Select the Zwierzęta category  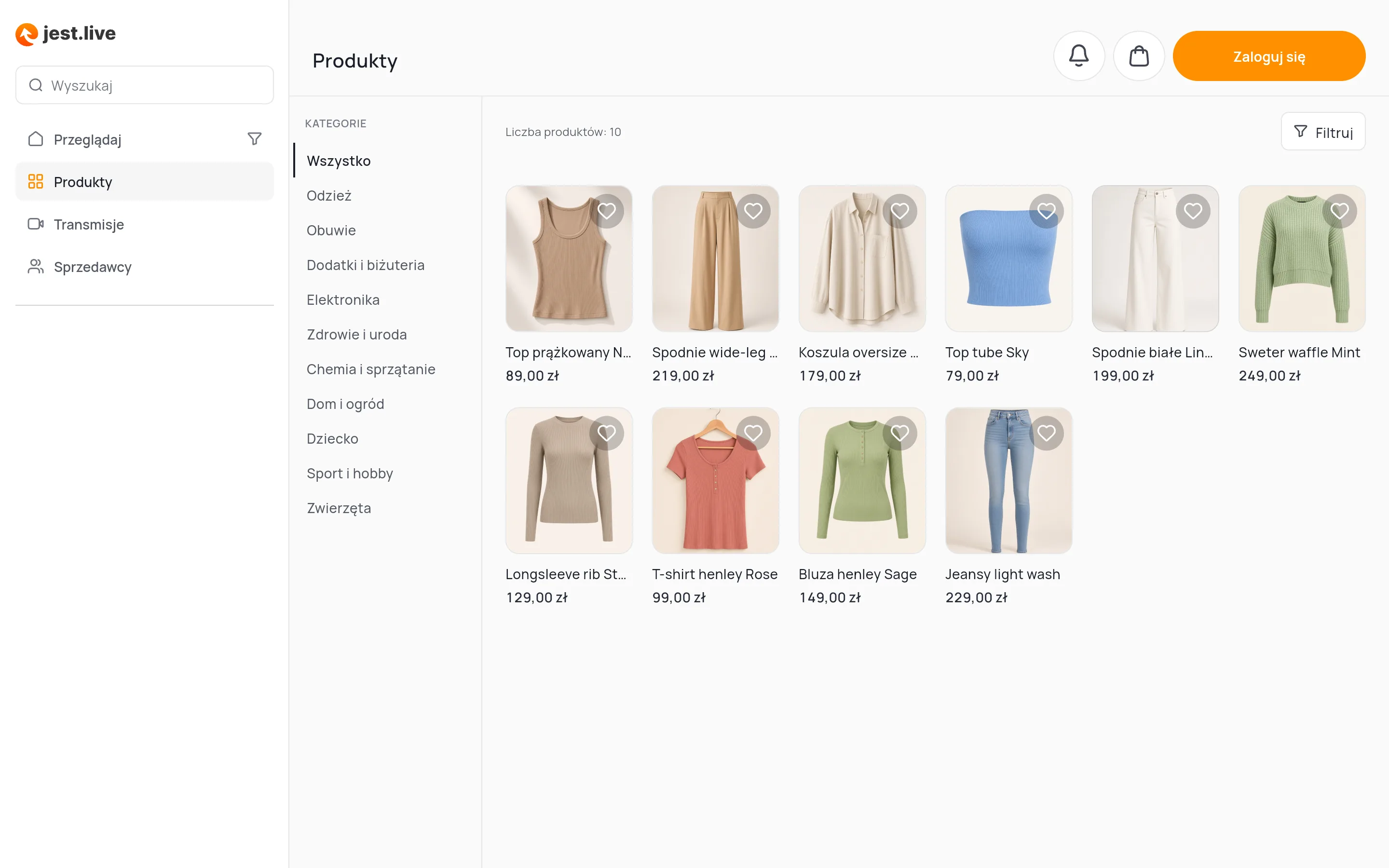pos(339,508)
